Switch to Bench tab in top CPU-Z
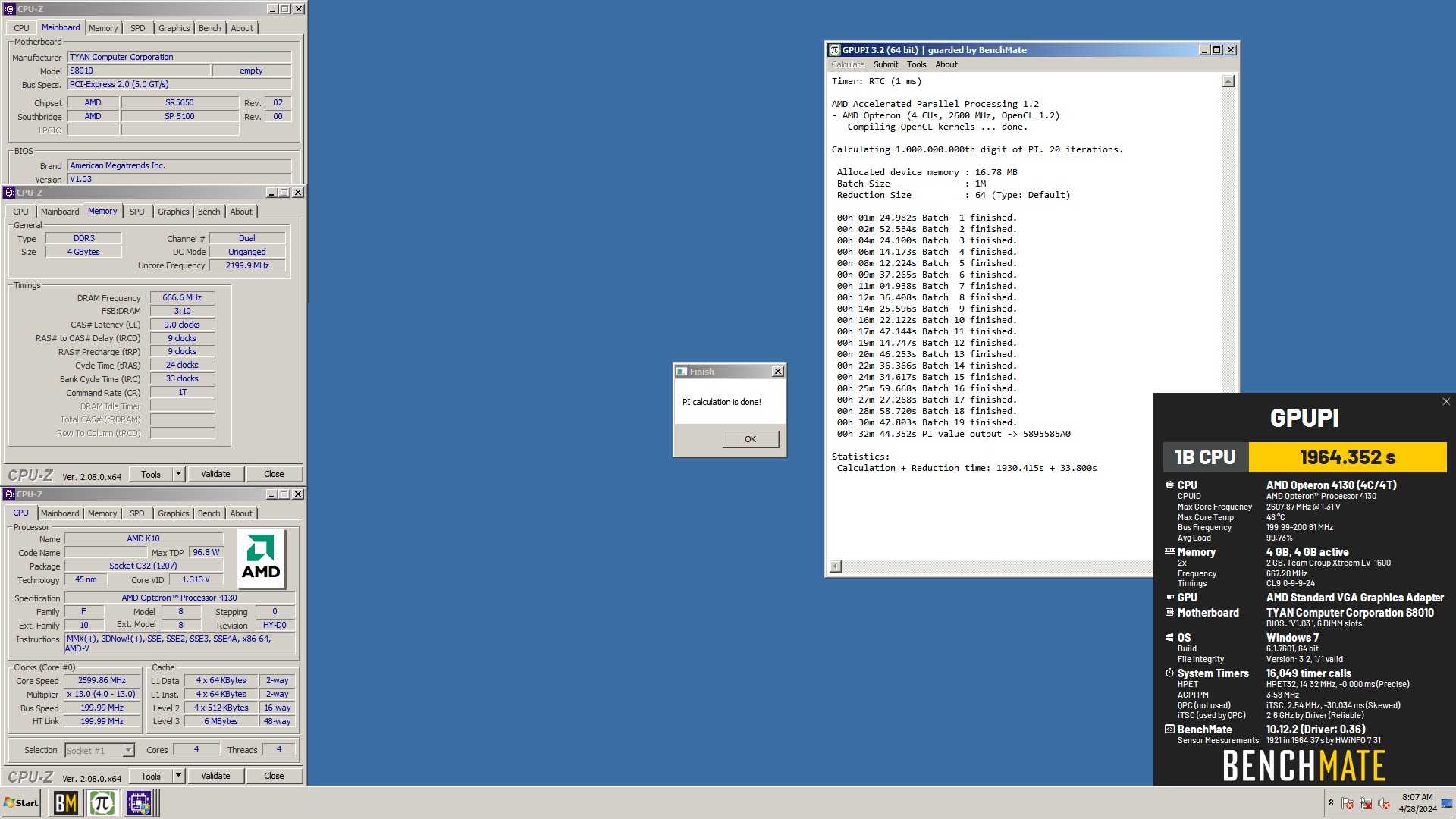1456x819 pixels. click(x=209, y=28)
